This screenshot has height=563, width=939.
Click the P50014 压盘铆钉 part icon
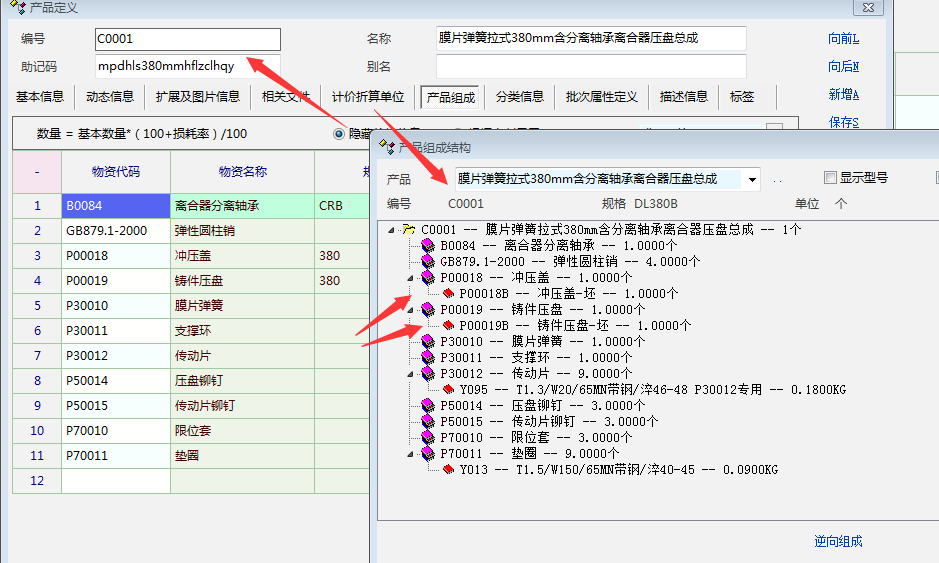pyautogui.click(x=428, y=406)
